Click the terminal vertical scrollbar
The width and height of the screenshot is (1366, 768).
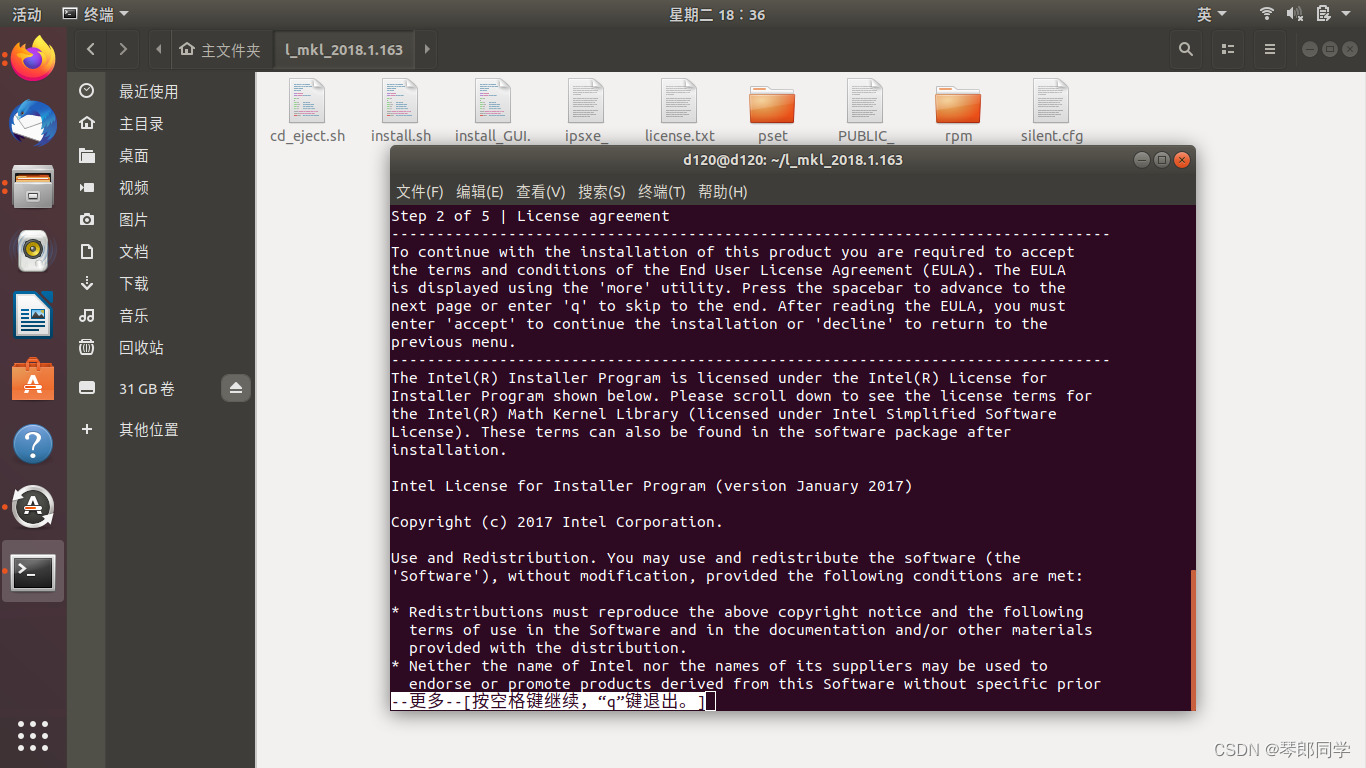coord(1192,640)
